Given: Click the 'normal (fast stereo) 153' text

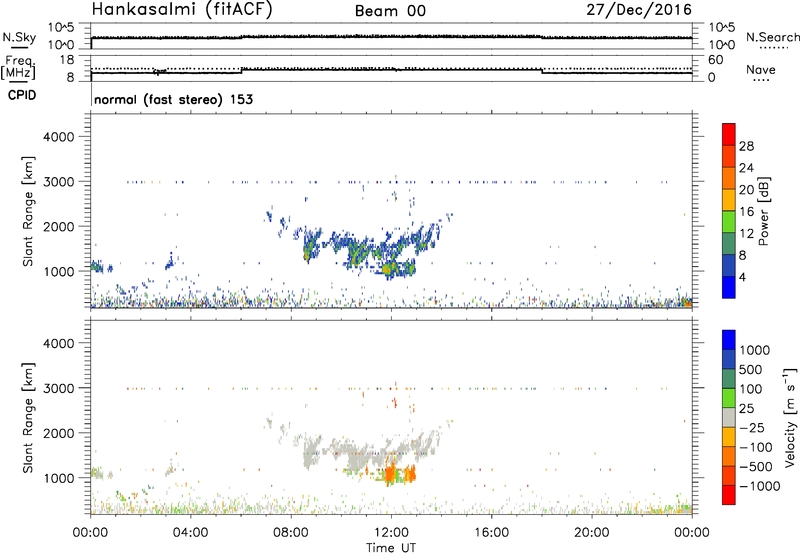Looking at the screenshot, I should [173, 99].
